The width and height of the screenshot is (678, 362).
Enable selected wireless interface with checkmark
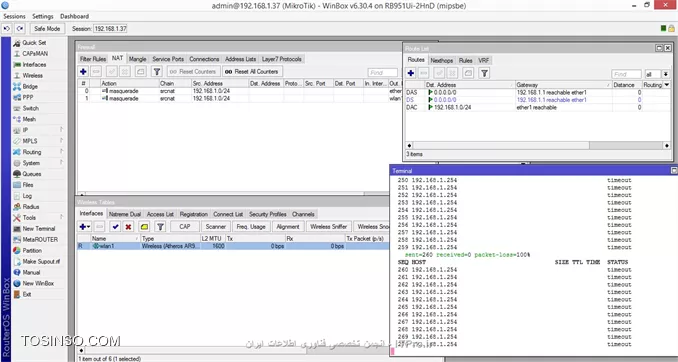point(115,227)
